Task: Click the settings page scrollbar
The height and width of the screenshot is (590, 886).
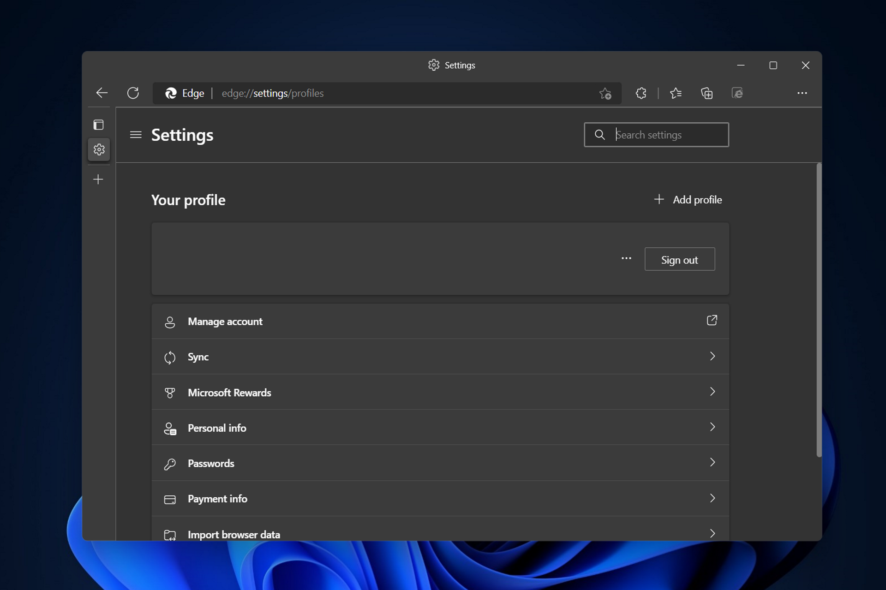Action: pos(819,310)
